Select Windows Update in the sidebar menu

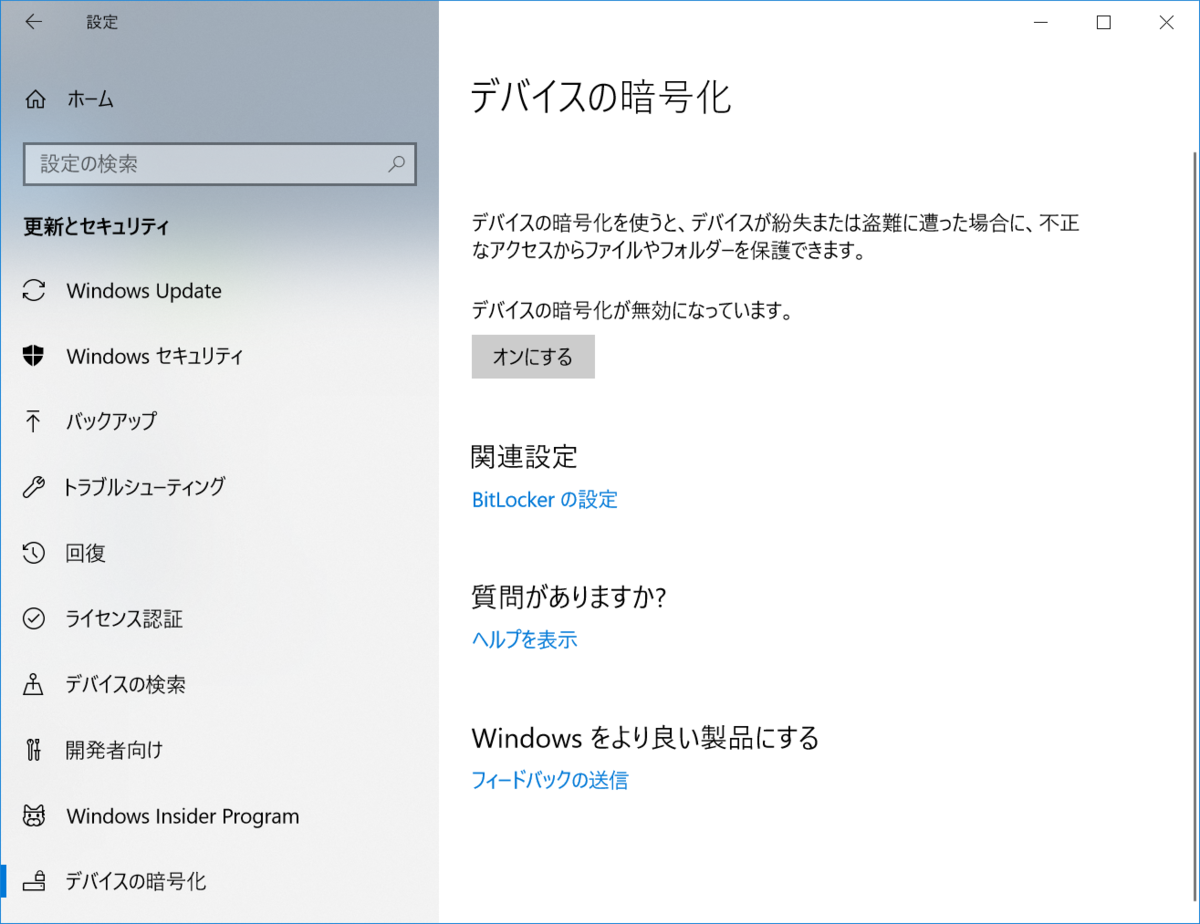pyautogui.click(x=143, y=291)
